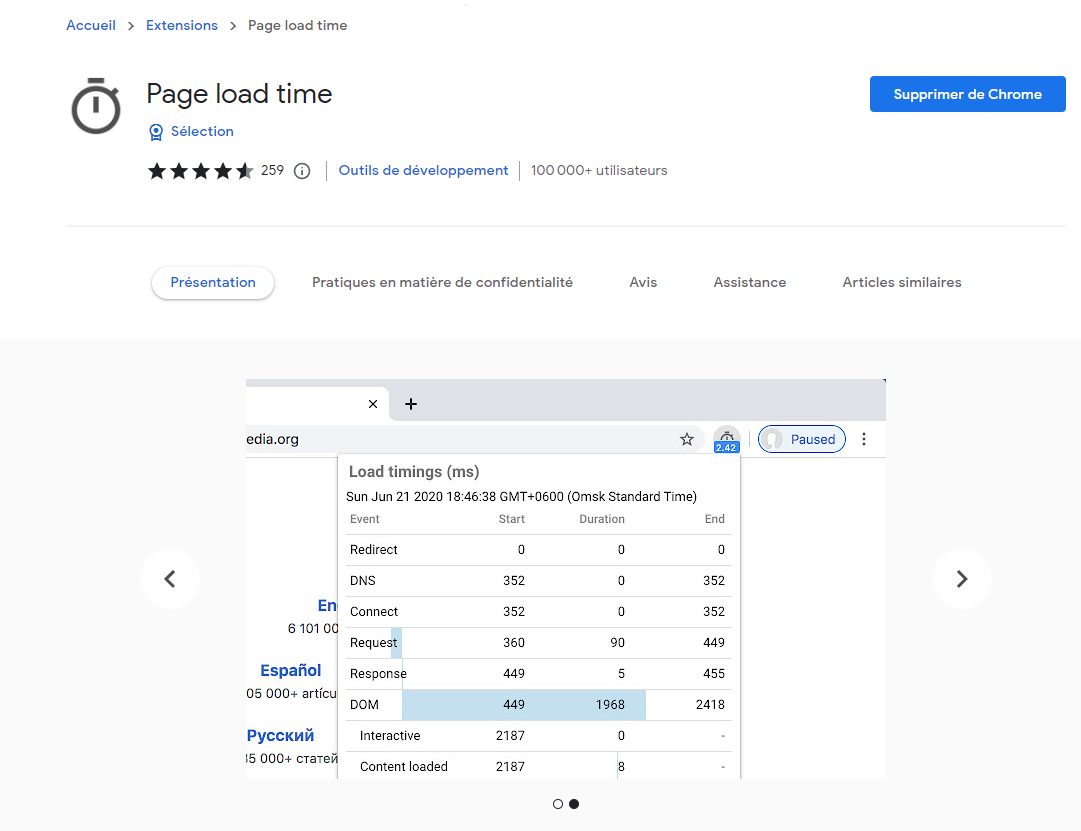Click the Event column header
The height and width of the screenshot is (831, 1081).
pos(365,519)
